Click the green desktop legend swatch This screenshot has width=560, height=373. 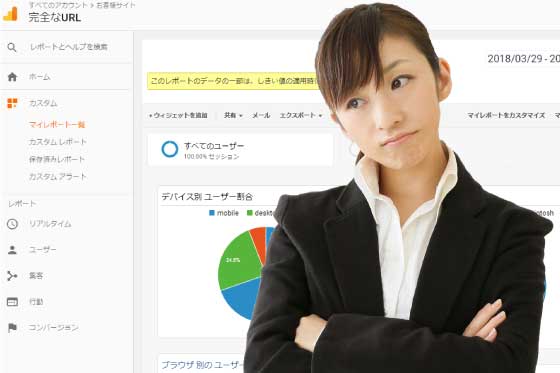(x=250, y=213)
